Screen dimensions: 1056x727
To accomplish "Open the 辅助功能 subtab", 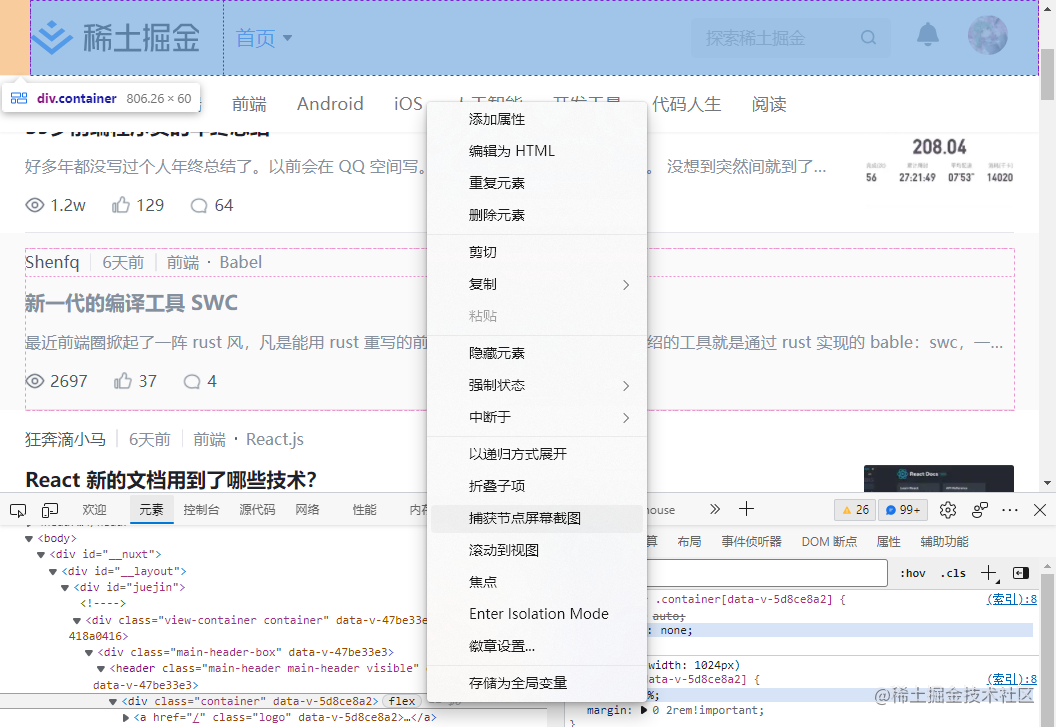I will (944, 542).
